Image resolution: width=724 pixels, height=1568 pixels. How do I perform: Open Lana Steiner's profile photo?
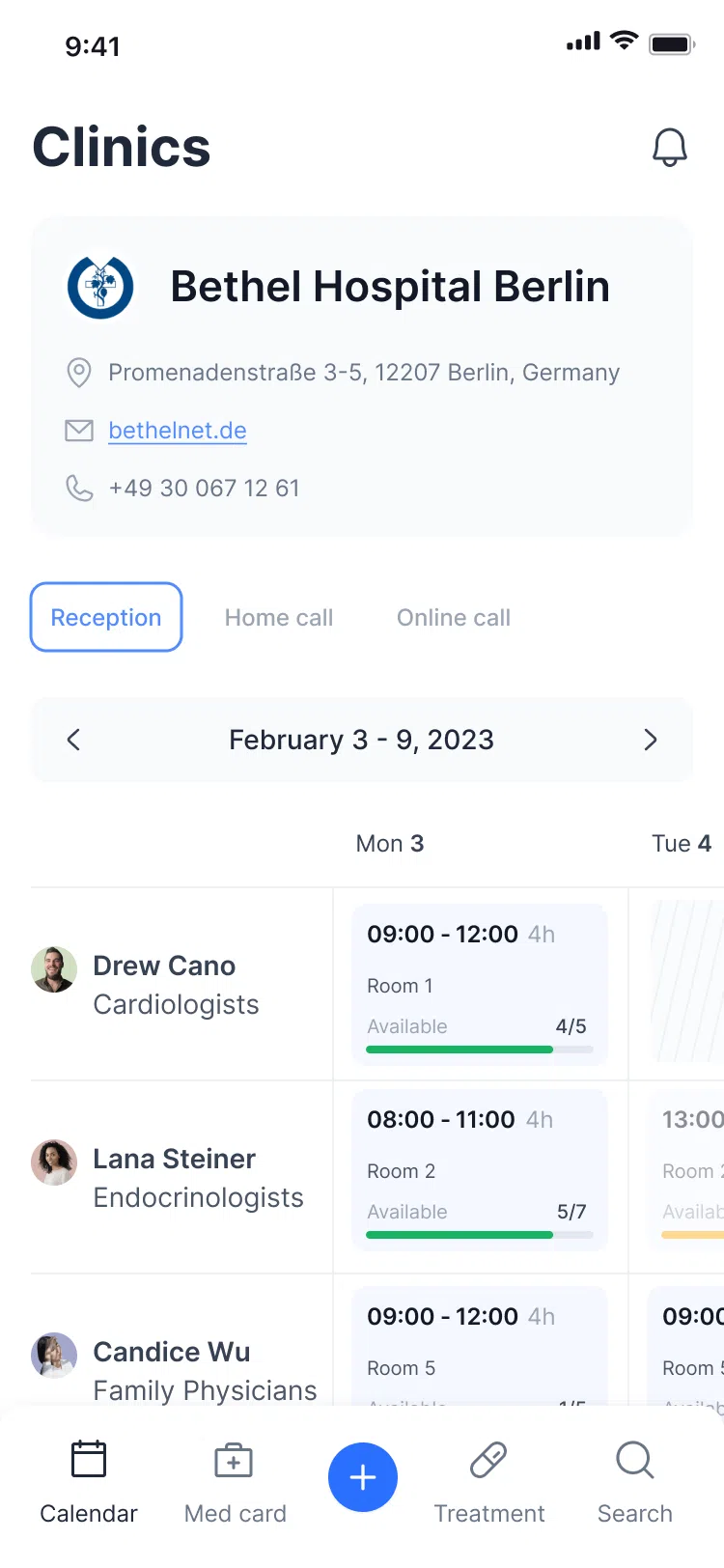click(54, 1162)
